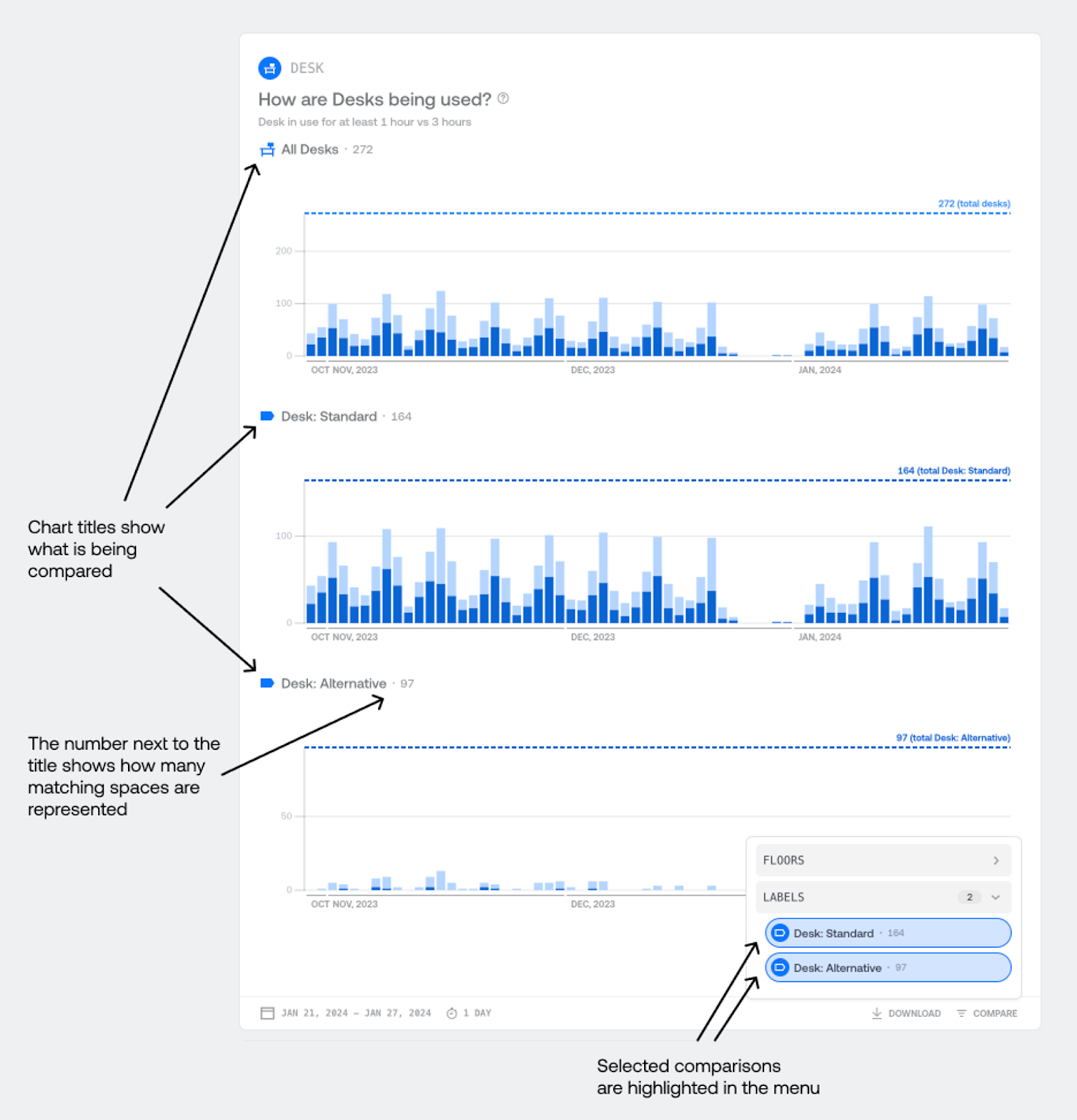This screenshot has width=1077, height=1120.
Task: Select the All Desks desk icon
Action: 267,149
